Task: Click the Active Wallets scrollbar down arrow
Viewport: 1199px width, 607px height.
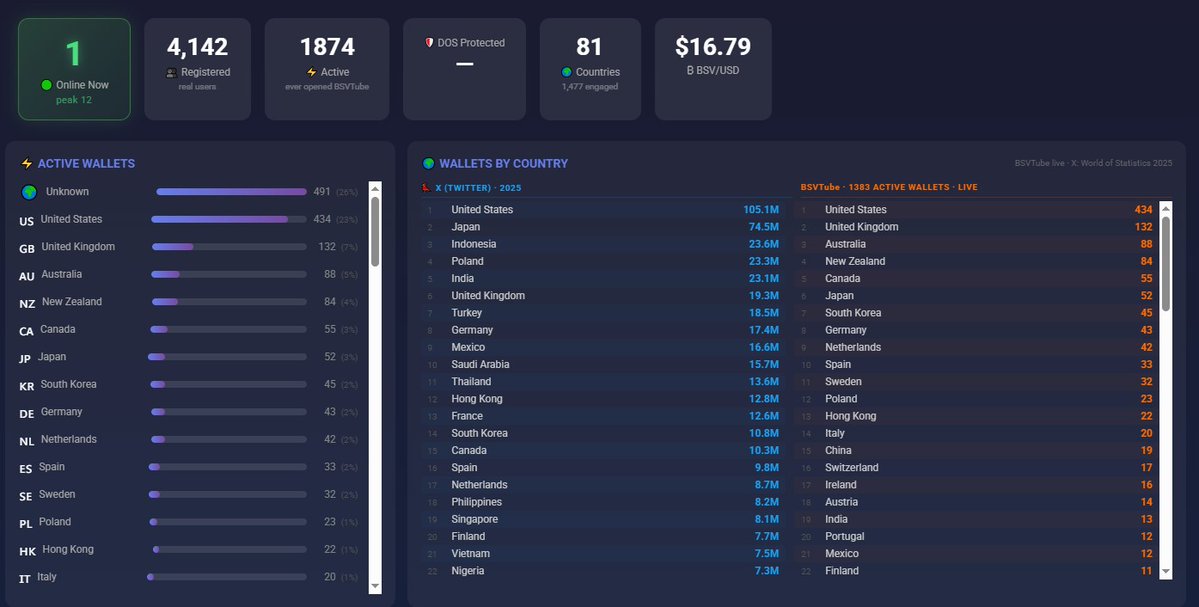Action: (x=375, y=586)
